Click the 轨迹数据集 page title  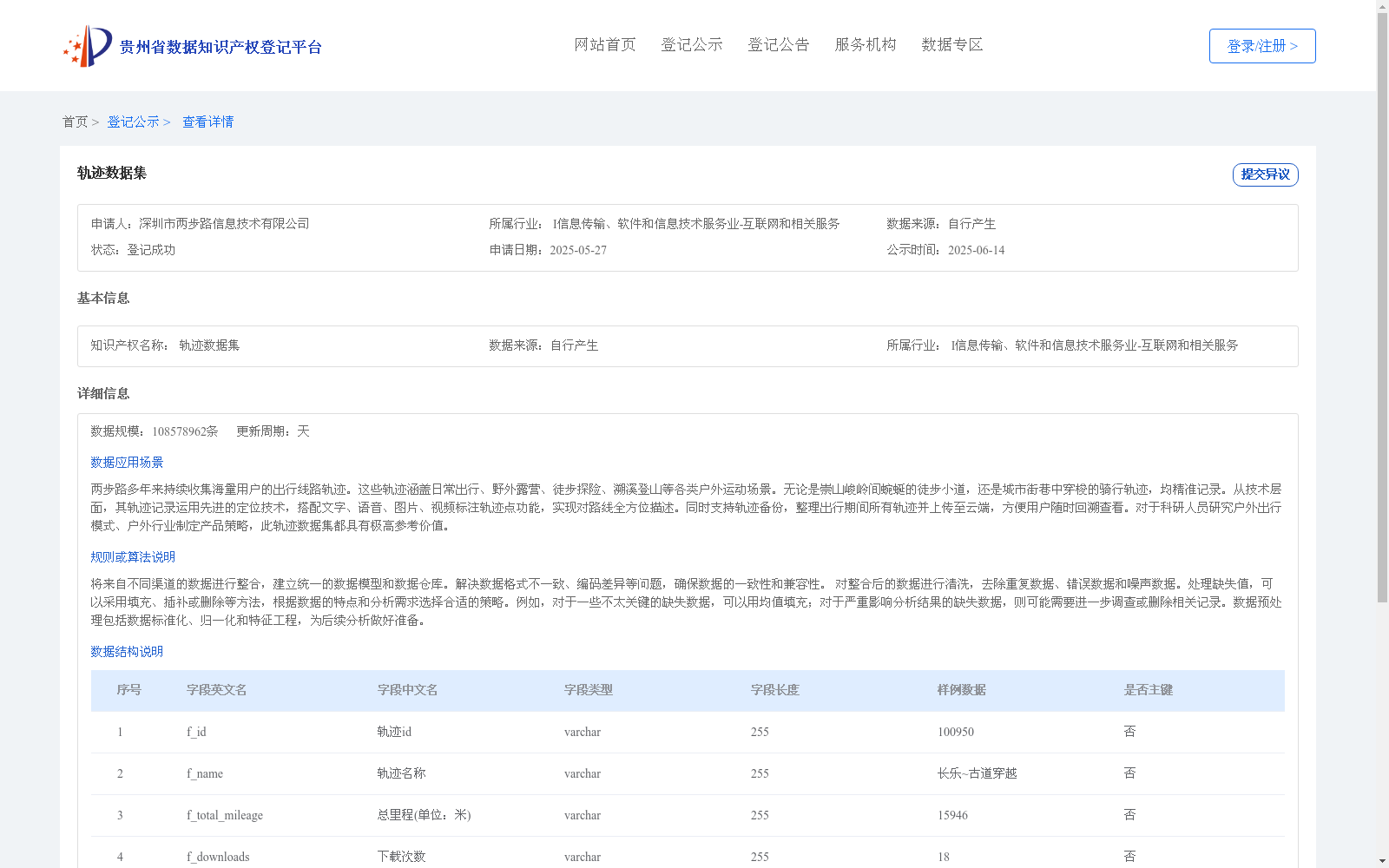point(112,173)
